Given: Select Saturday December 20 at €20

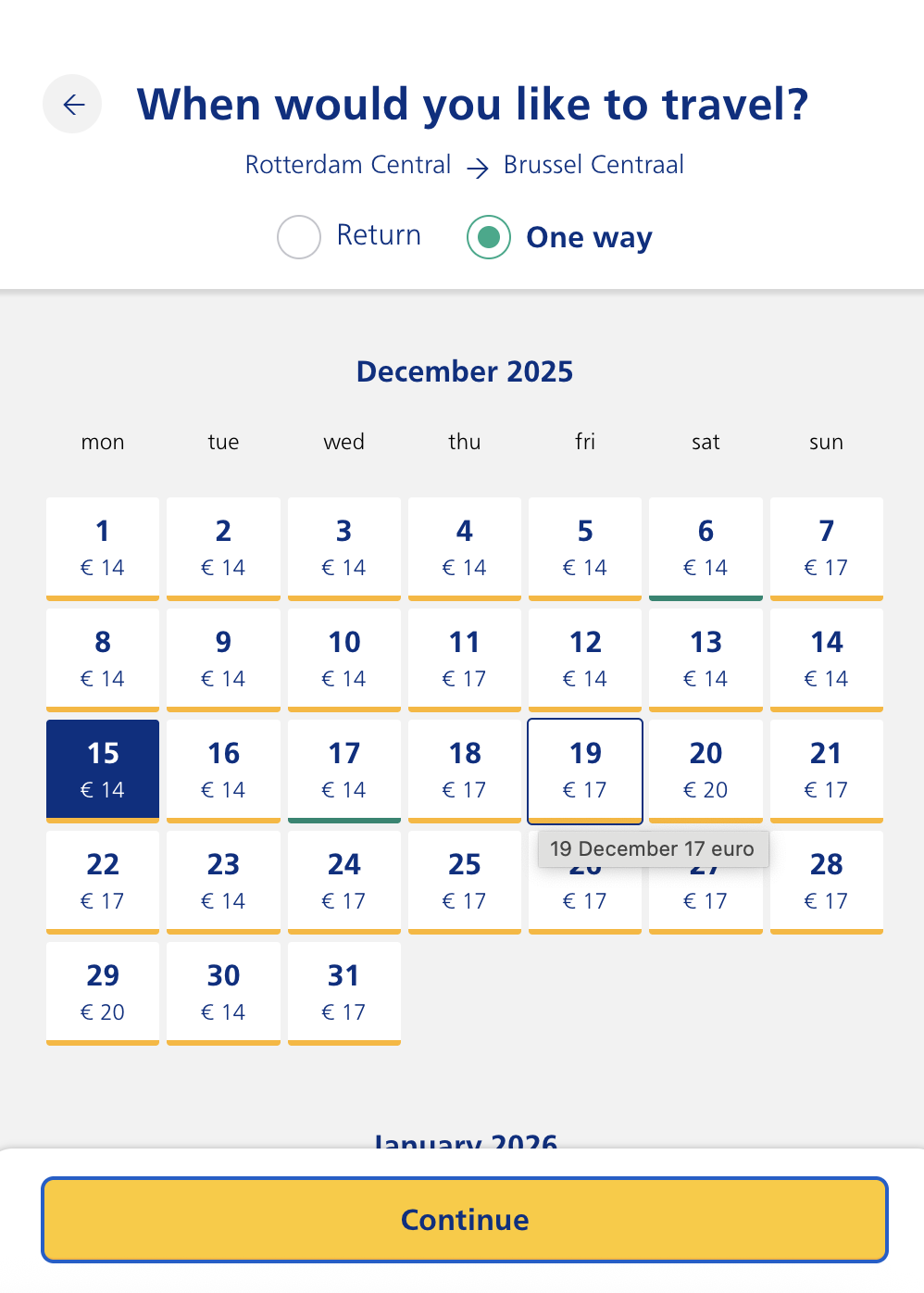Looking at the screenshot, I should coord(705,770).
